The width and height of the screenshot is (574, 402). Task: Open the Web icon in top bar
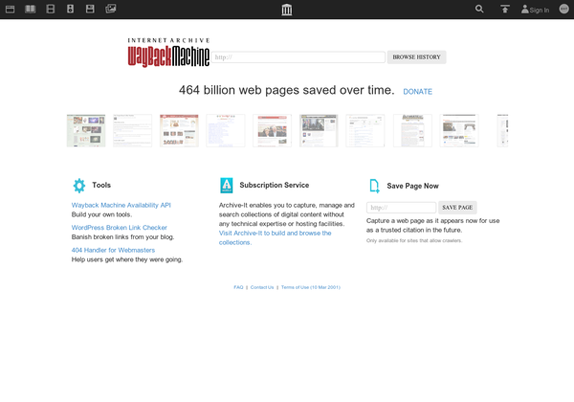pyautogui.click(x=10, y=9)
